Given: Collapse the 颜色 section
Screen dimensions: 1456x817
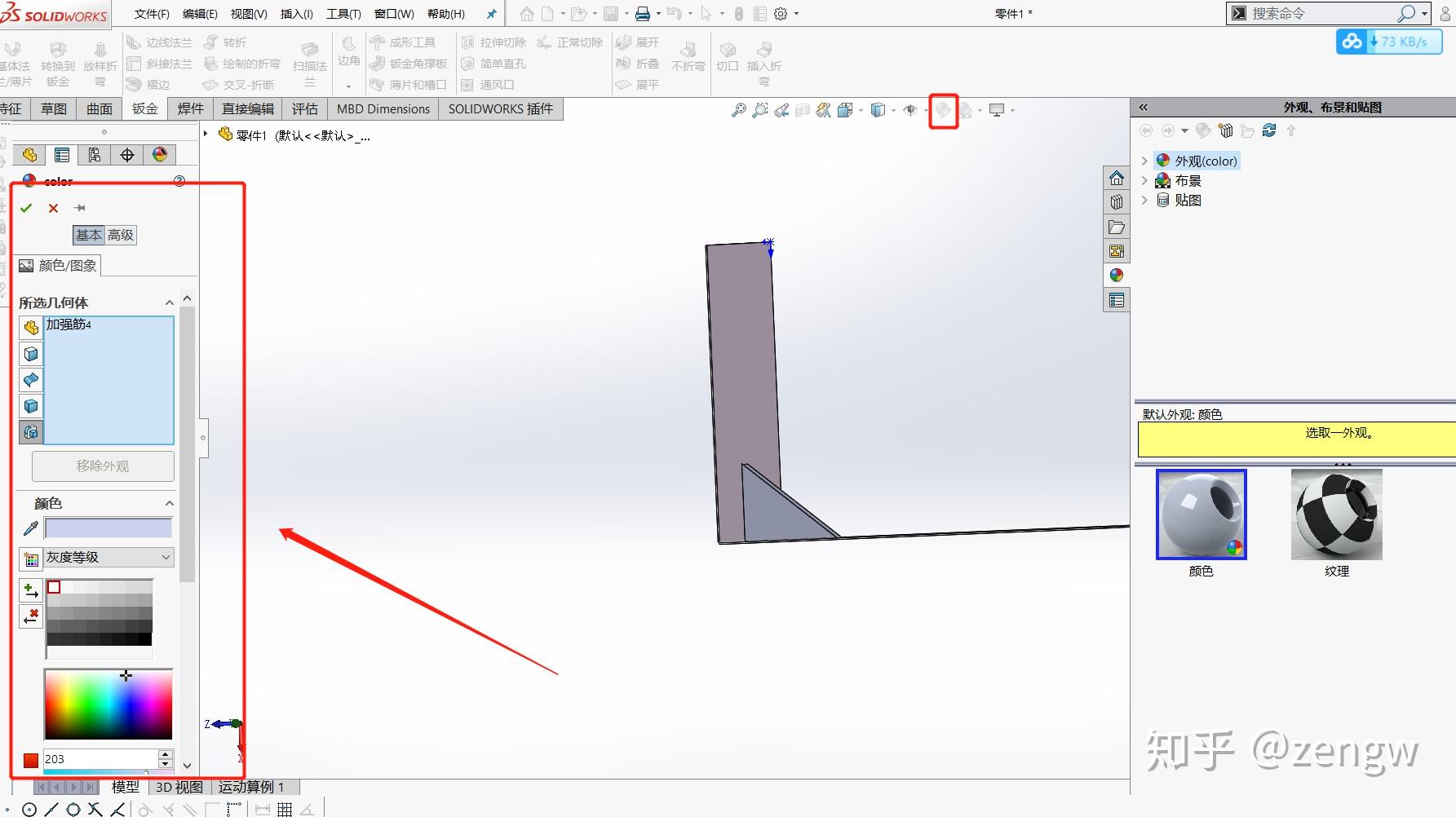Looking at the screenshot, I should click(169, 504).
